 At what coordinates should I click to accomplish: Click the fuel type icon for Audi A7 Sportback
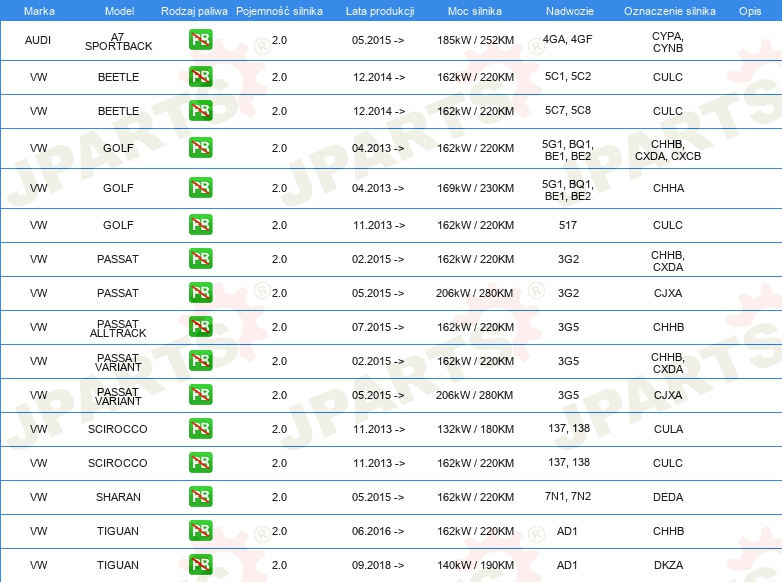(x=200, y=41)
